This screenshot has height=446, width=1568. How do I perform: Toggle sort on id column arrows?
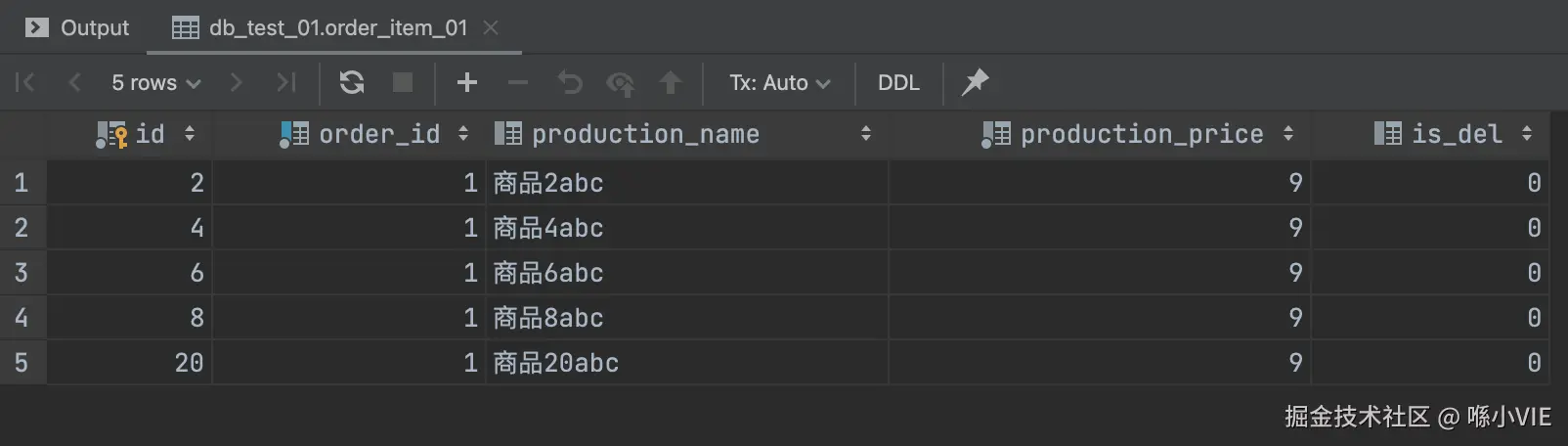(190, 134)
